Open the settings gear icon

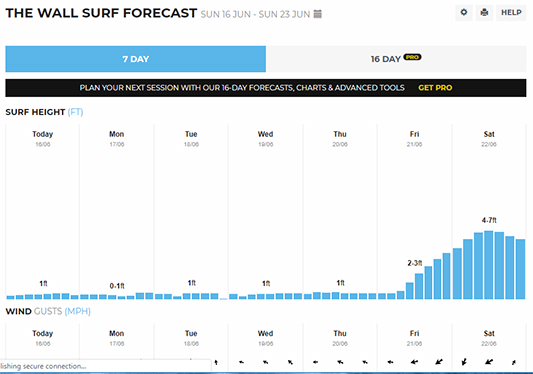(x=464, y=13)
